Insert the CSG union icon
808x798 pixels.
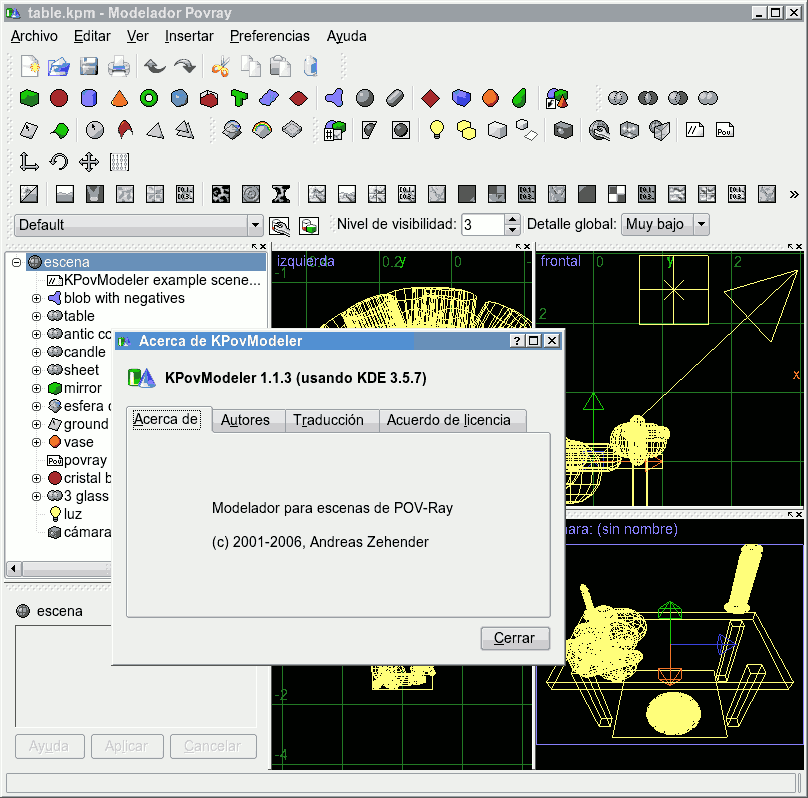pyautogui.click(x=617, y=98)
